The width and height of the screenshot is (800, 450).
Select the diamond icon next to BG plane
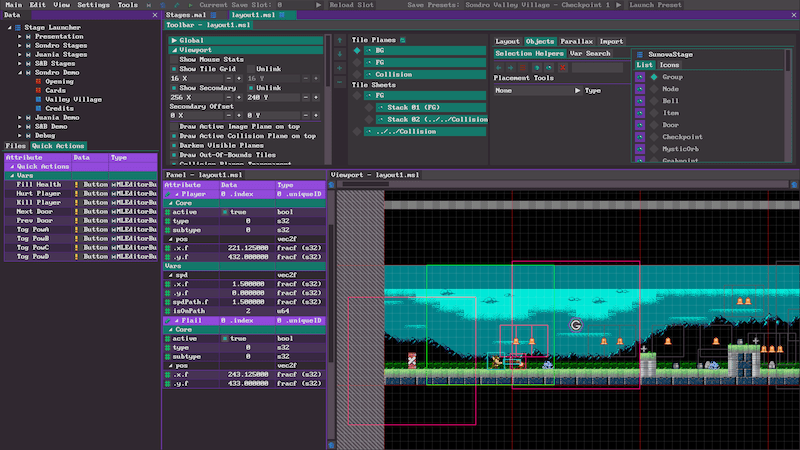point(357,49)
